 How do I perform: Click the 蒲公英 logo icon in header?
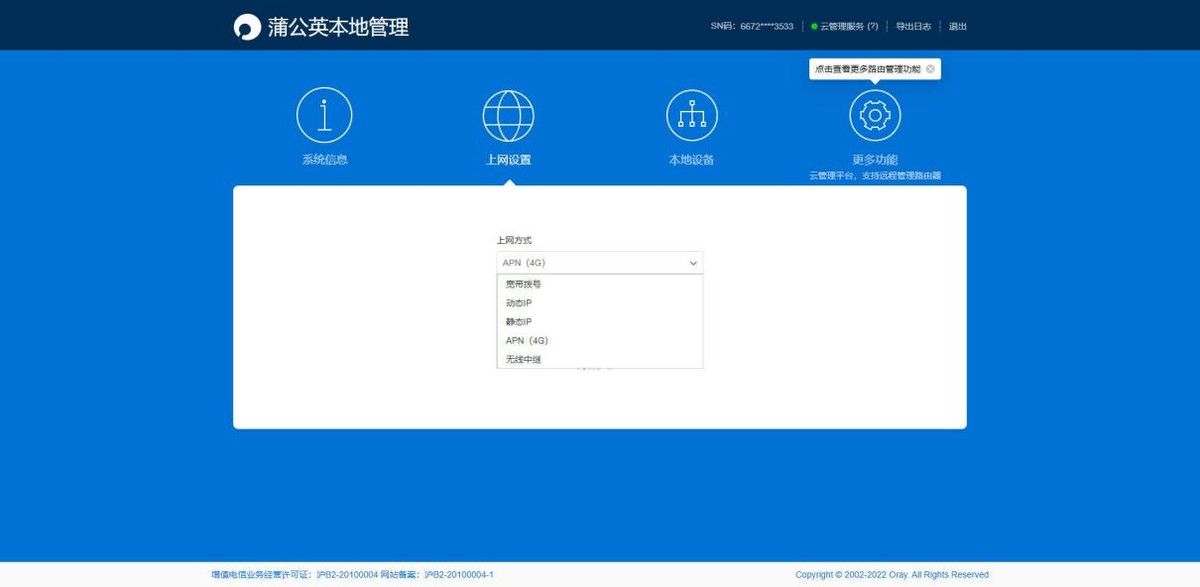(247, 27)
